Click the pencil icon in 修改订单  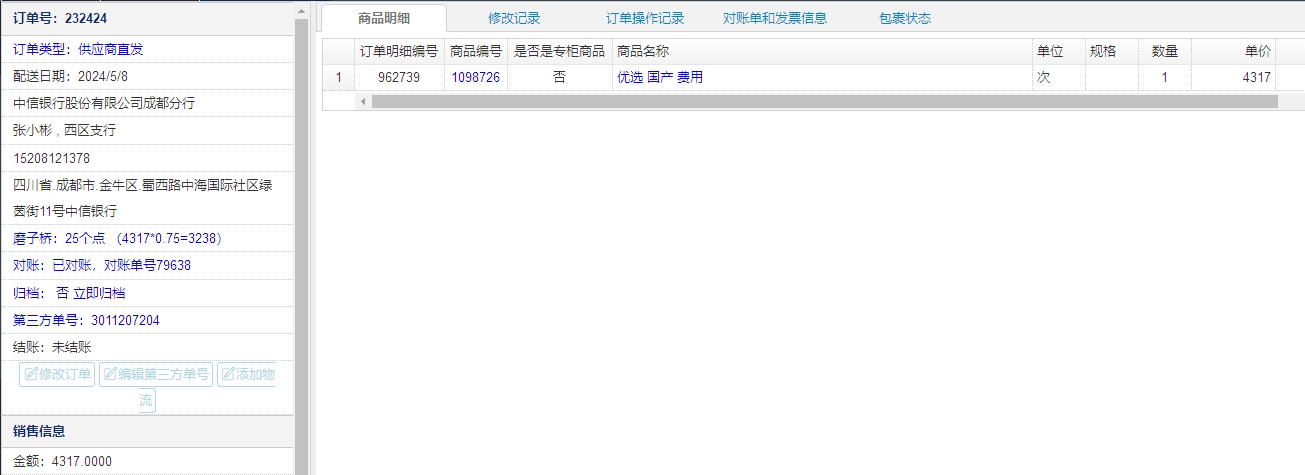point(31,375)
